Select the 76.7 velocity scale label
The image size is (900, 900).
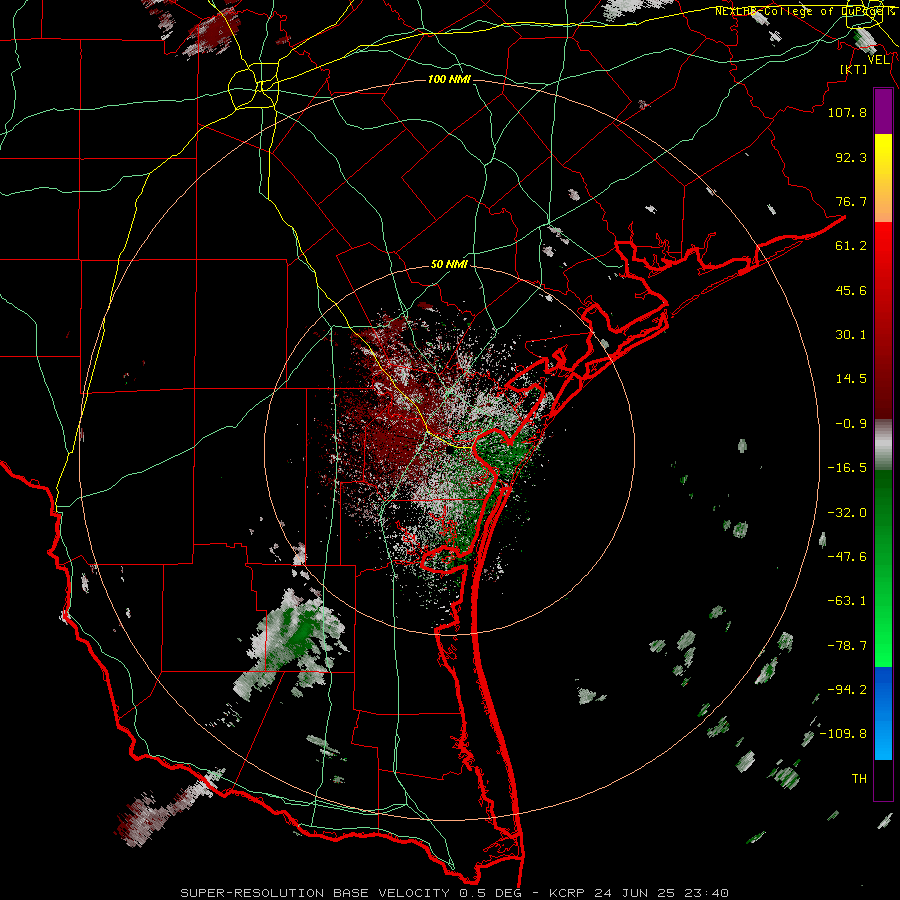[851, 201]
